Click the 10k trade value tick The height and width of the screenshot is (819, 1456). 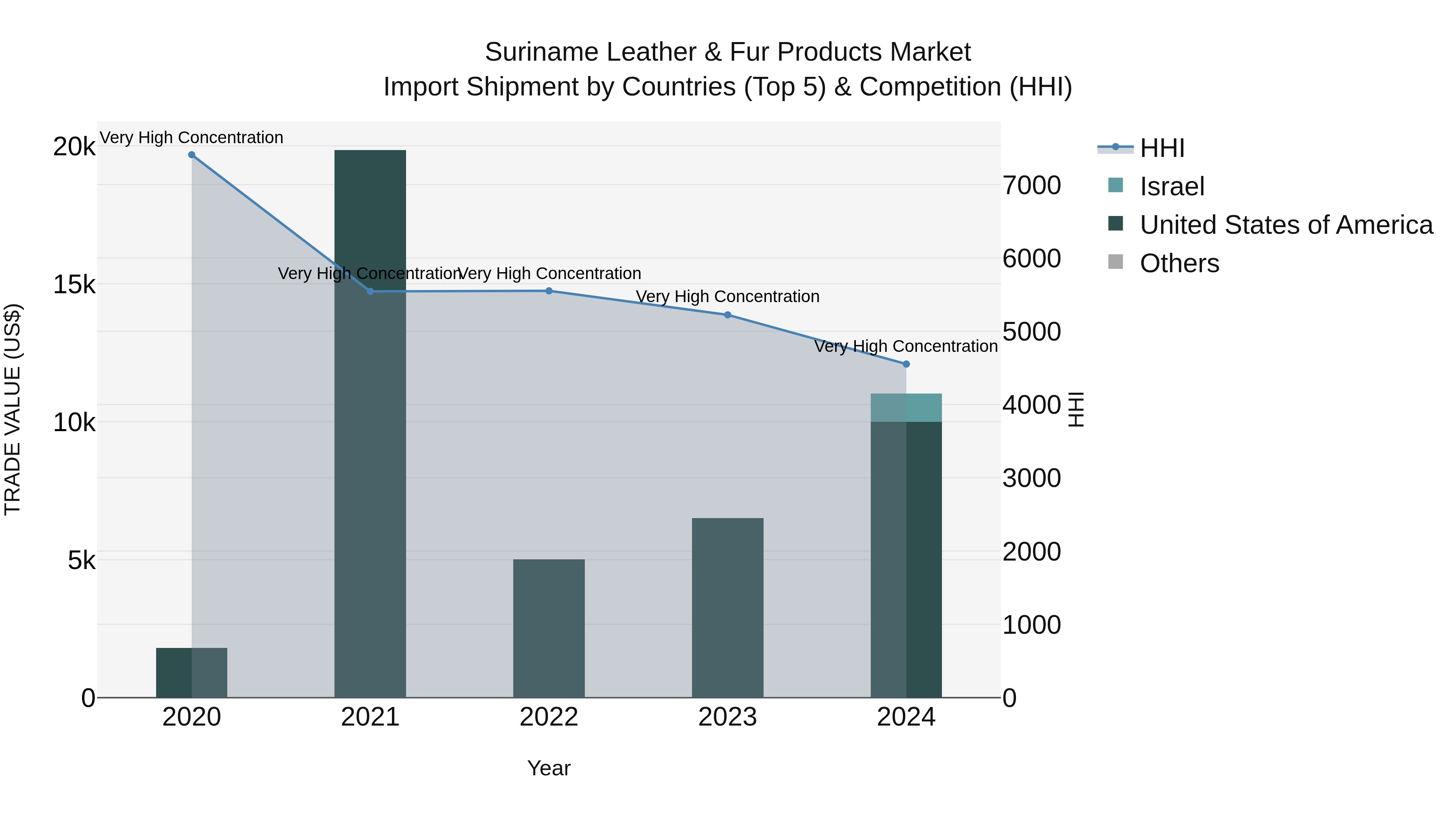coord(74,423)
